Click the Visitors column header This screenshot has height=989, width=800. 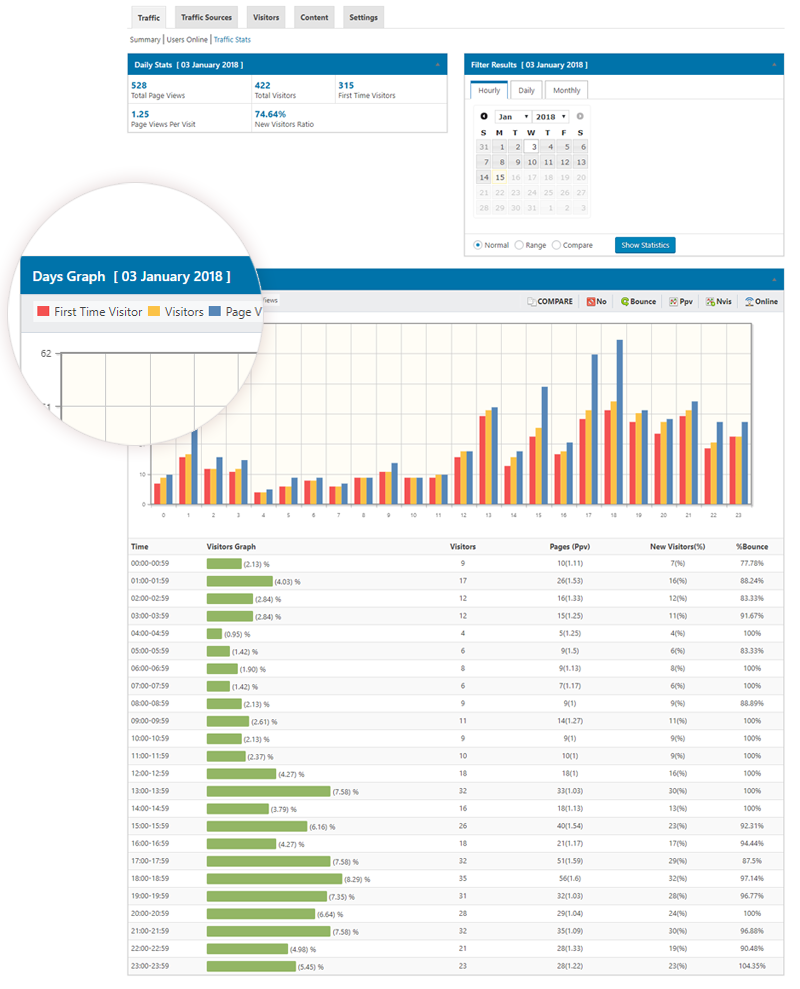pyautogui.click(x=462, y=547)
